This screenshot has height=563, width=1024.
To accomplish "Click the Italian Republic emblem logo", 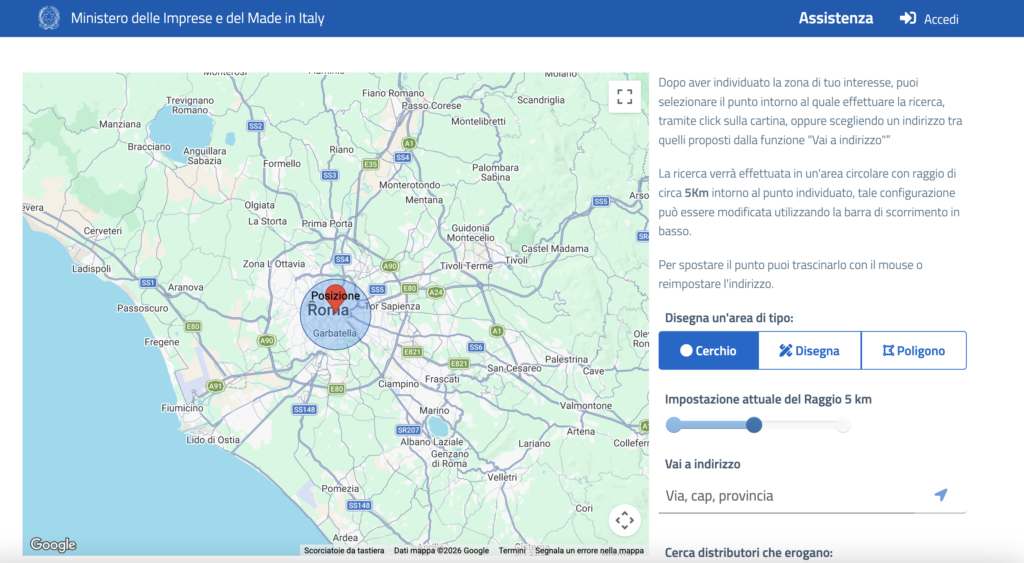I will coord(48,18).
